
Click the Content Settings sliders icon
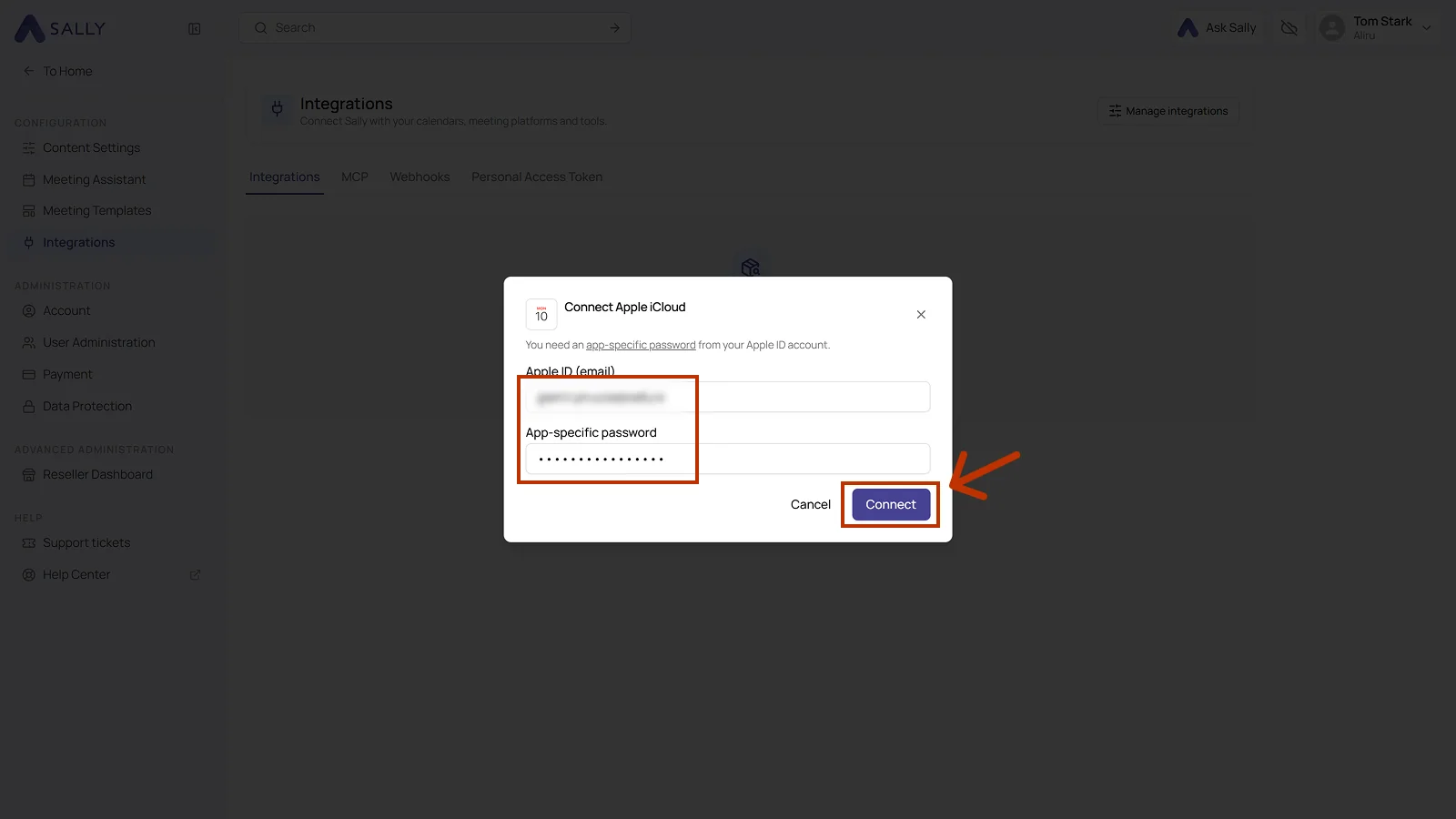(29, 147)
